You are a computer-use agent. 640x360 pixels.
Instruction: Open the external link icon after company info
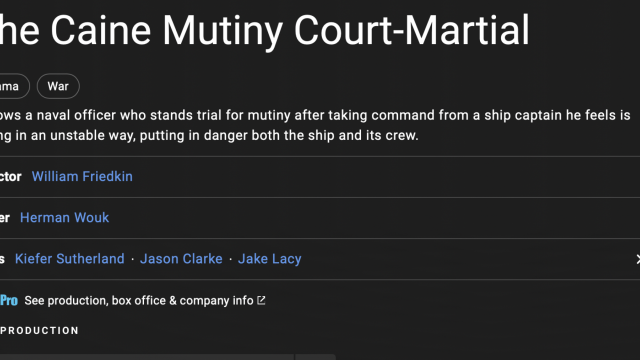point(261,300)
